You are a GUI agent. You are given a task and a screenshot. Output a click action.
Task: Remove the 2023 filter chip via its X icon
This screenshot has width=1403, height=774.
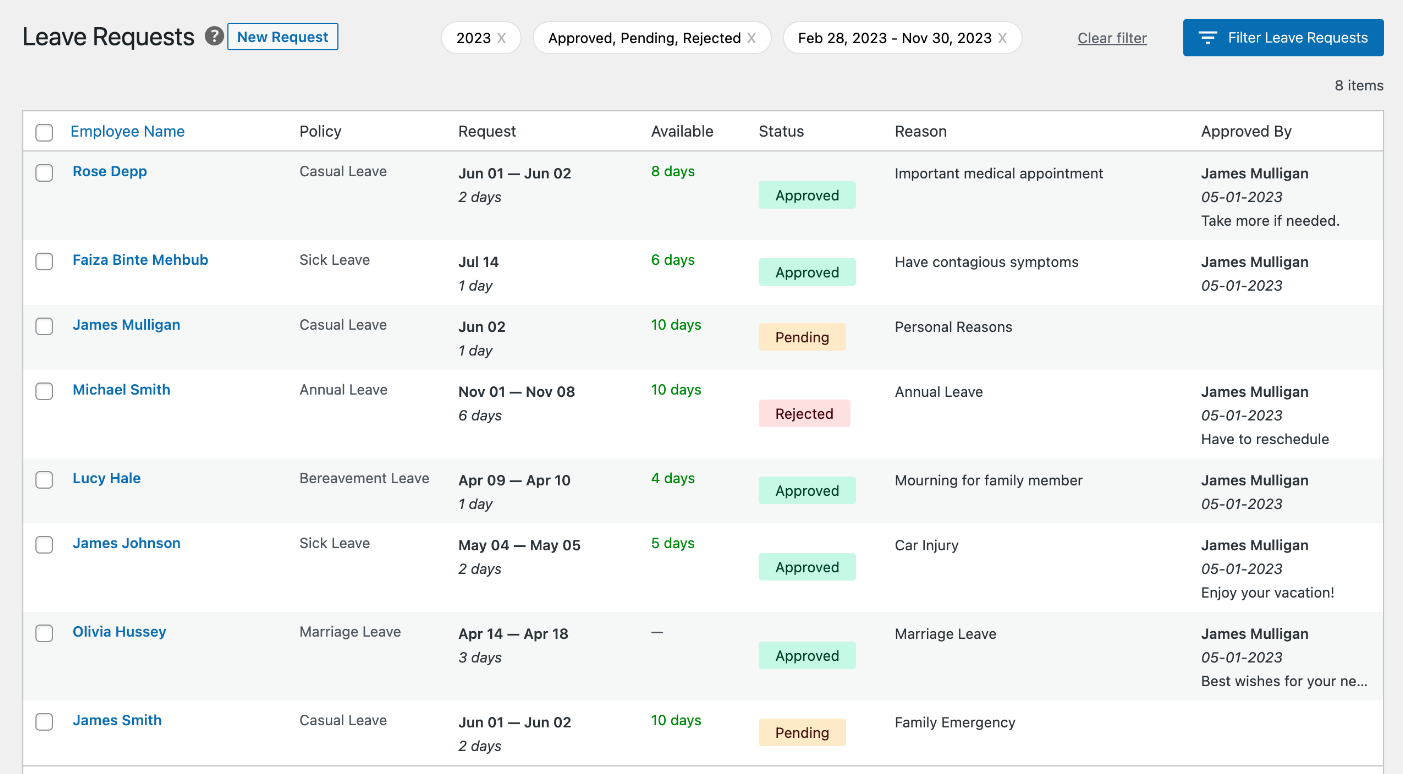[504, 37]
